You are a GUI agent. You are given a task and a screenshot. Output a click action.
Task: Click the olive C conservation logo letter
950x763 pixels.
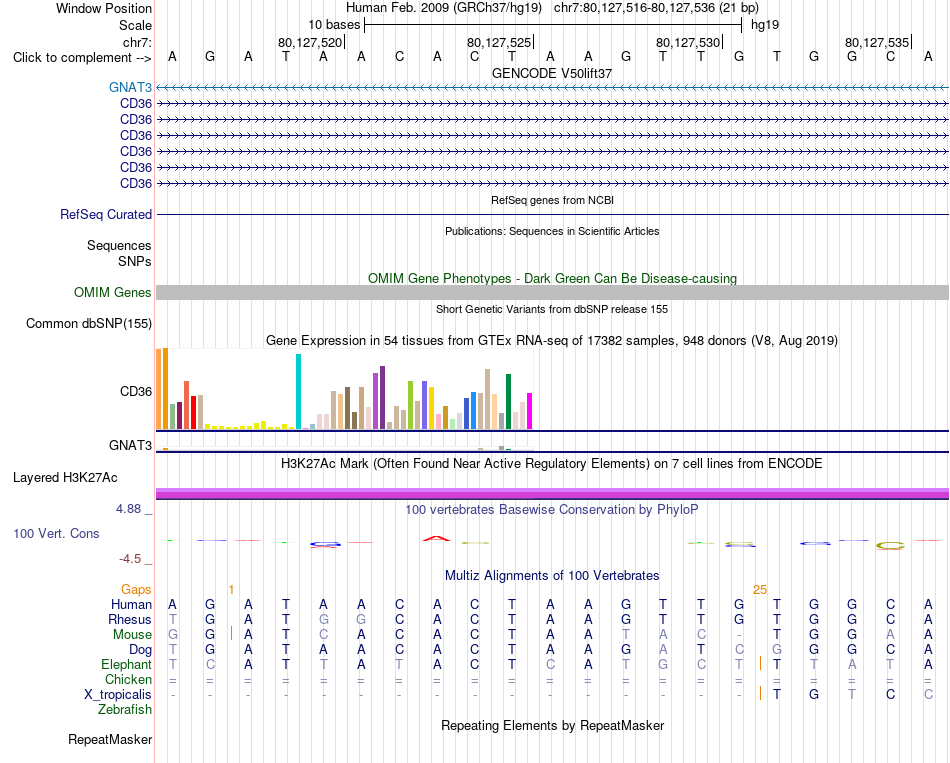click(890, 545)
